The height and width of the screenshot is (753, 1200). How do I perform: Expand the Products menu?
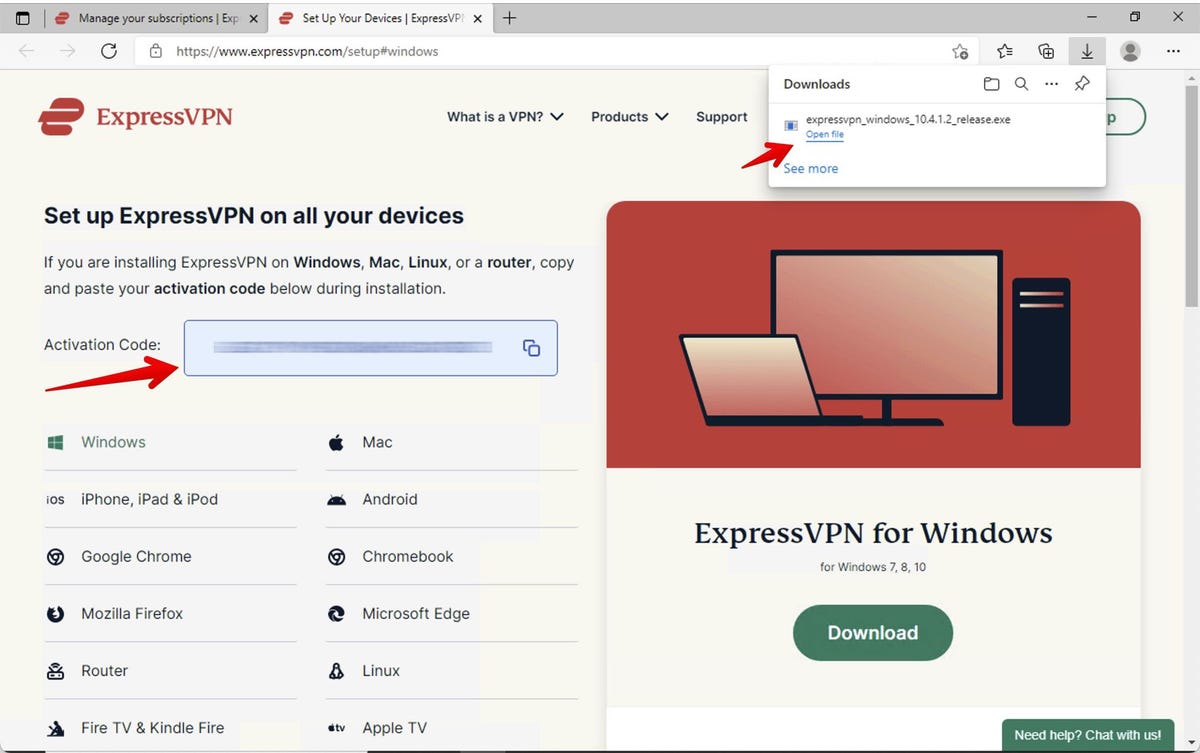tap(630, 117)
